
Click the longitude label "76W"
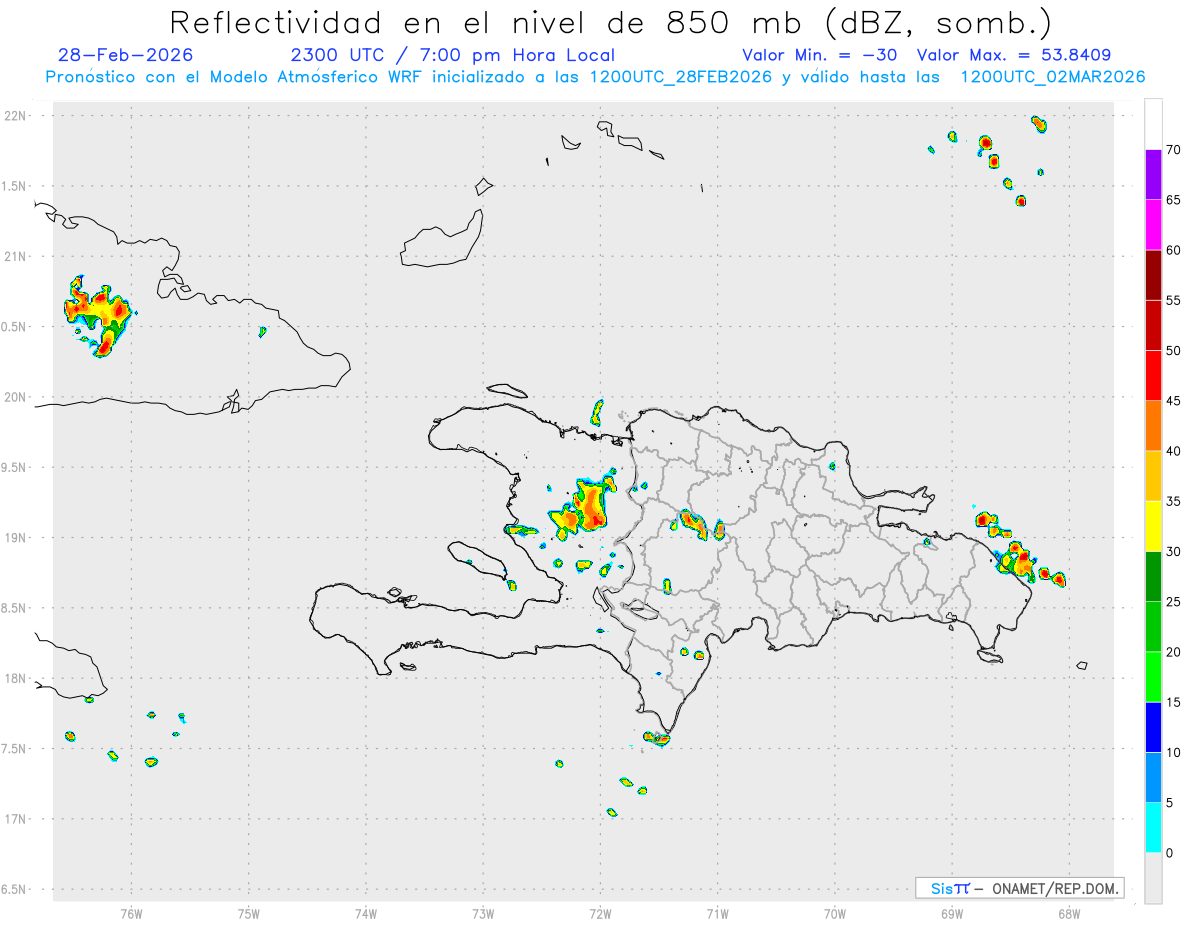coord(131,913)
